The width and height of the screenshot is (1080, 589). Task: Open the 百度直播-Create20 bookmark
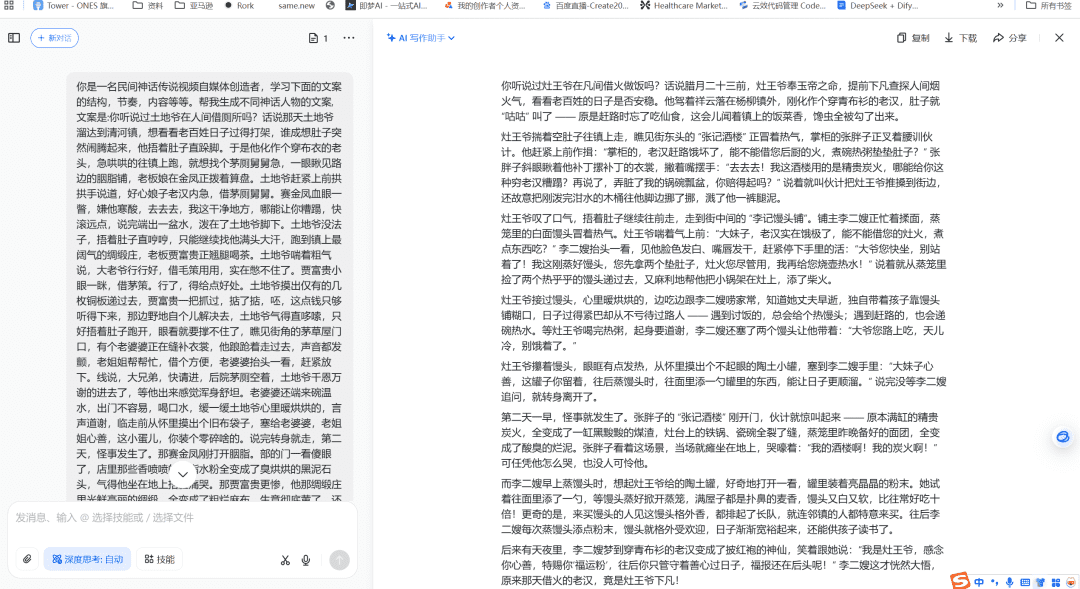tap(585, 6)
